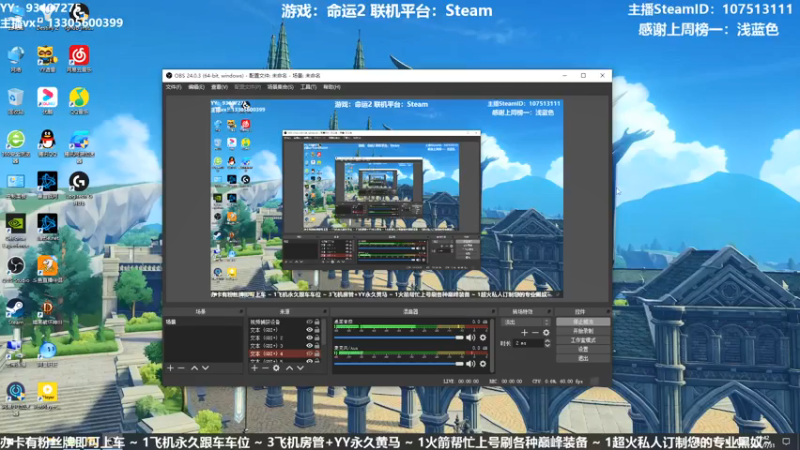800x450 pixels.
Task: Pop out the Controls dock via its header icon
Action: (608, 311)
